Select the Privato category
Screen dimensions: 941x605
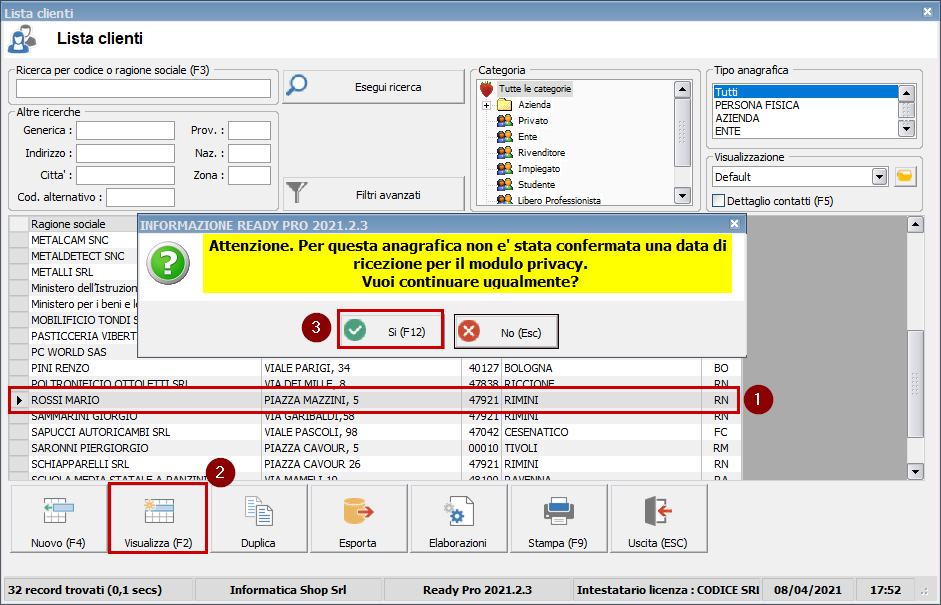pos(533,121)
